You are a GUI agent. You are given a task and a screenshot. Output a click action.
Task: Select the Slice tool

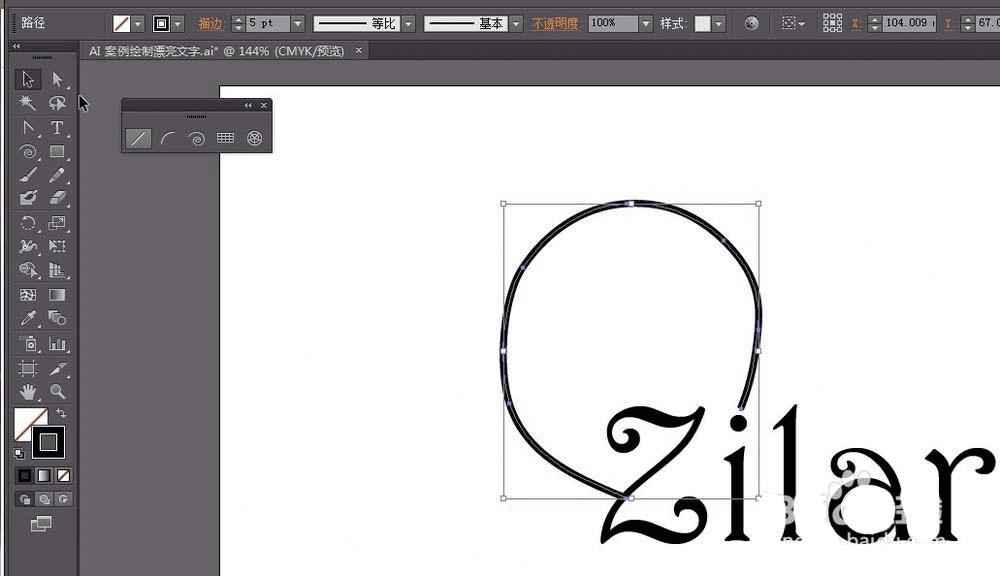point(57,368)
